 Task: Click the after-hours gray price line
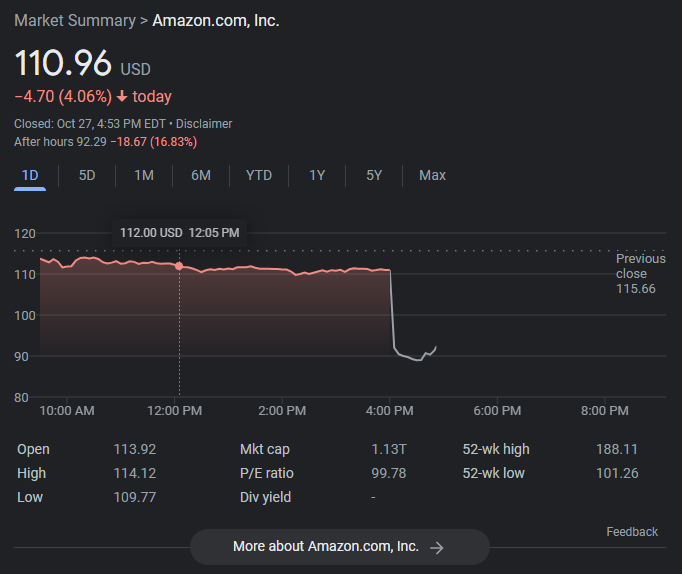[x=410, y=356]
